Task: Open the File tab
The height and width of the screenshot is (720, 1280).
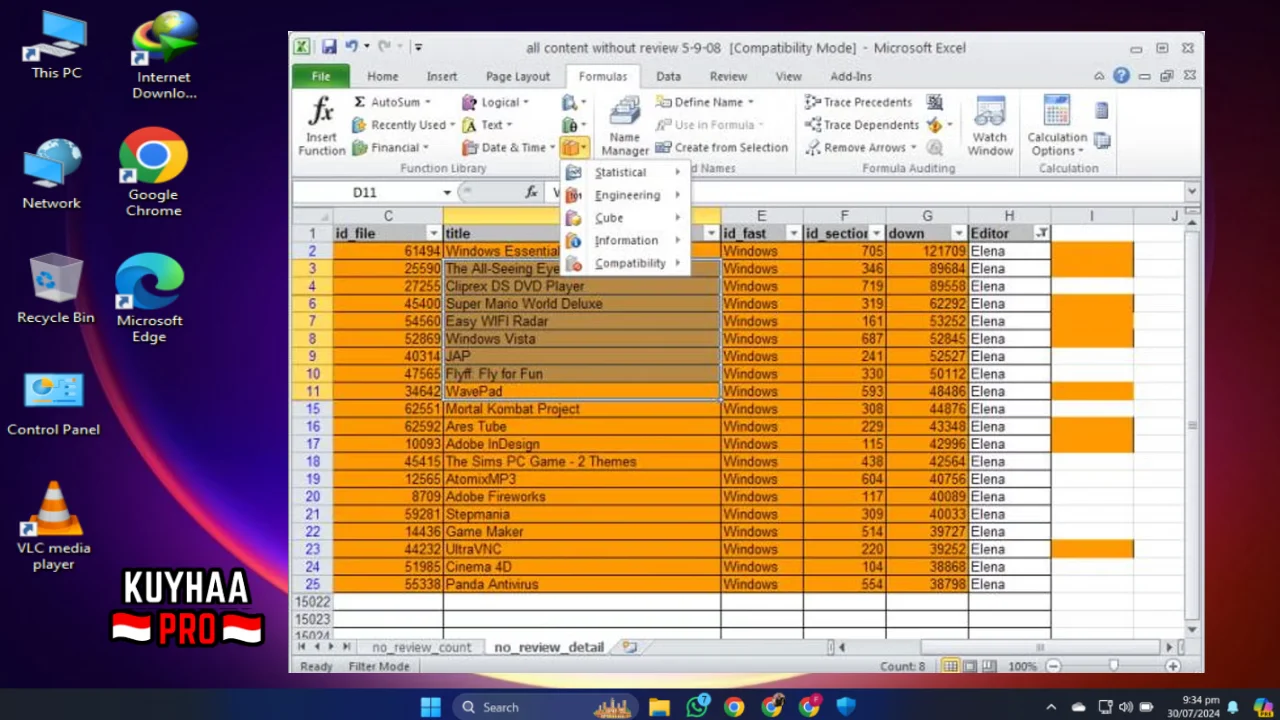Action: point(321,76)
